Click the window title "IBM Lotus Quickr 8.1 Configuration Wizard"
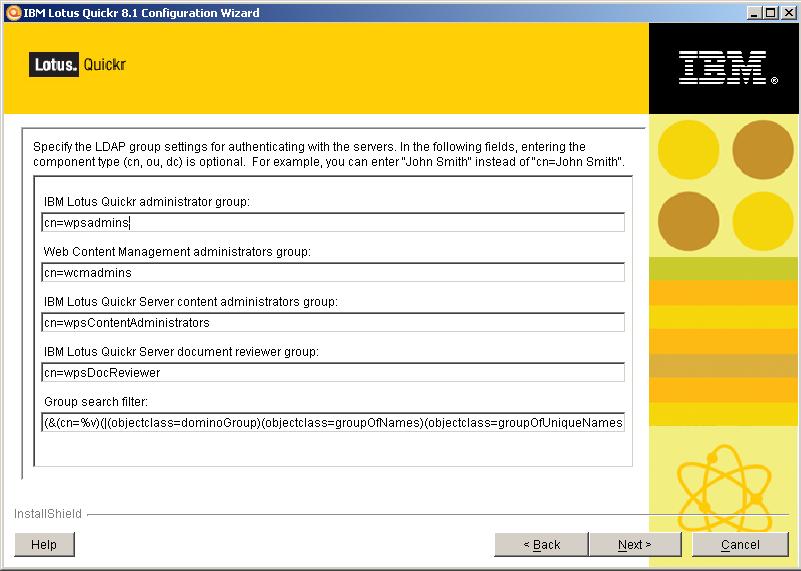The image size is (801, 571). [x=142, y=13]
